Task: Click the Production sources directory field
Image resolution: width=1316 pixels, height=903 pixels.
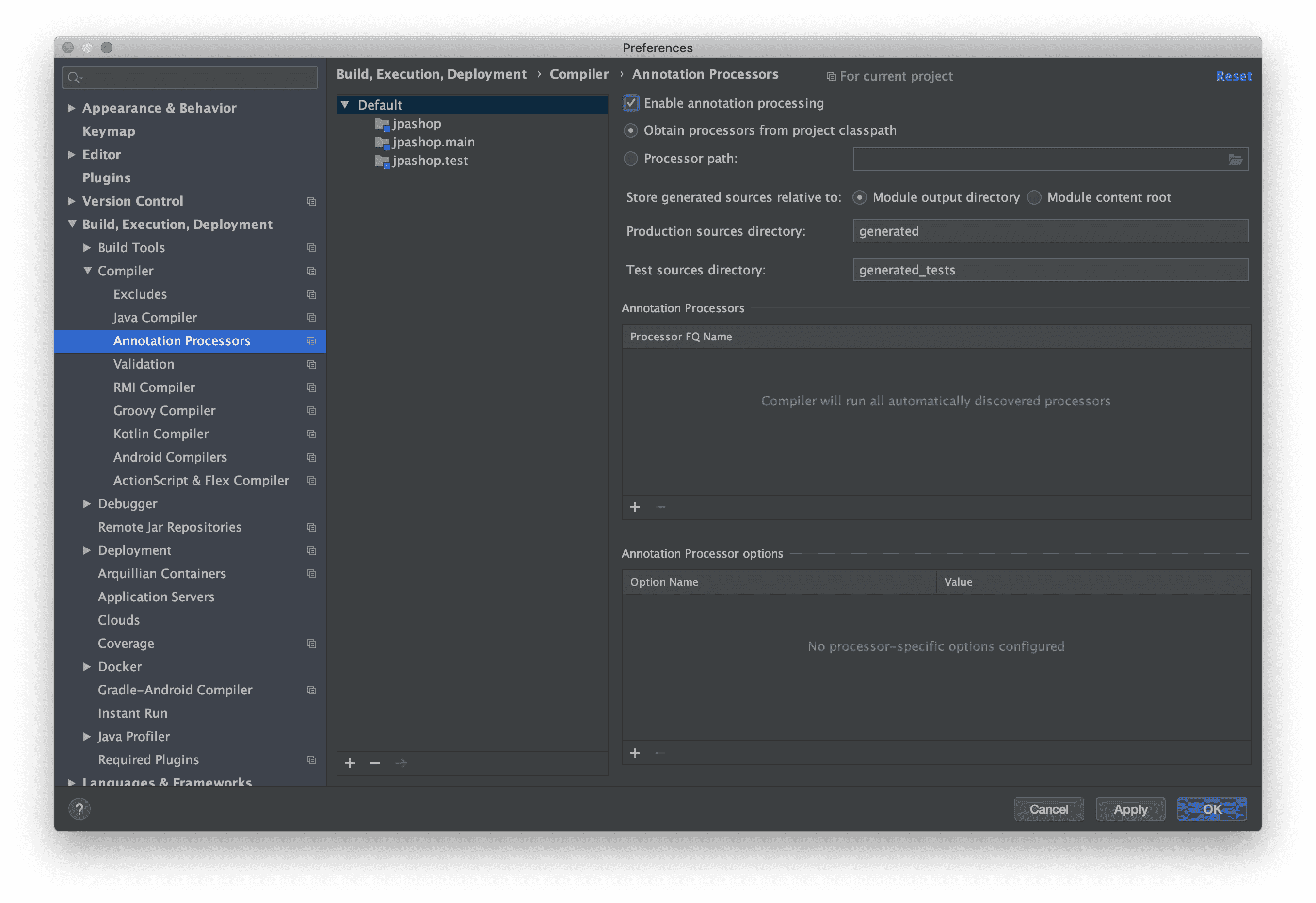Action: [1050, 231]
